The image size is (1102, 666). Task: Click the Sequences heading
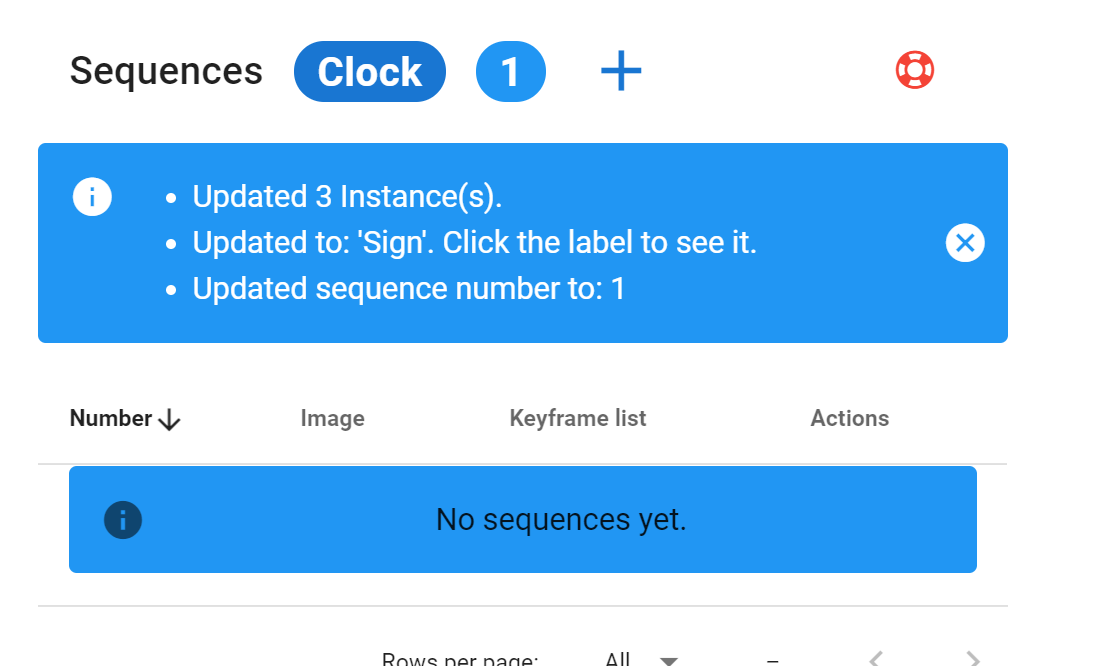pyautogui.click(x=166, y=71)
